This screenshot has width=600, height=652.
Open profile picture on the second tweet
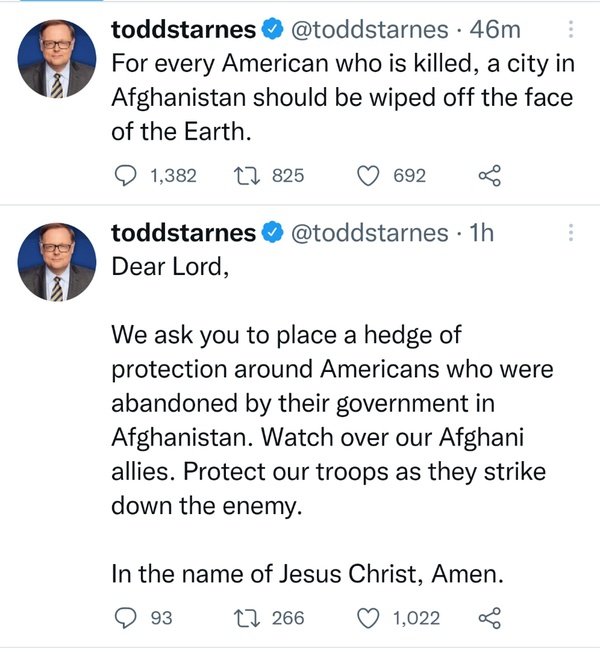tap(58, 261)
